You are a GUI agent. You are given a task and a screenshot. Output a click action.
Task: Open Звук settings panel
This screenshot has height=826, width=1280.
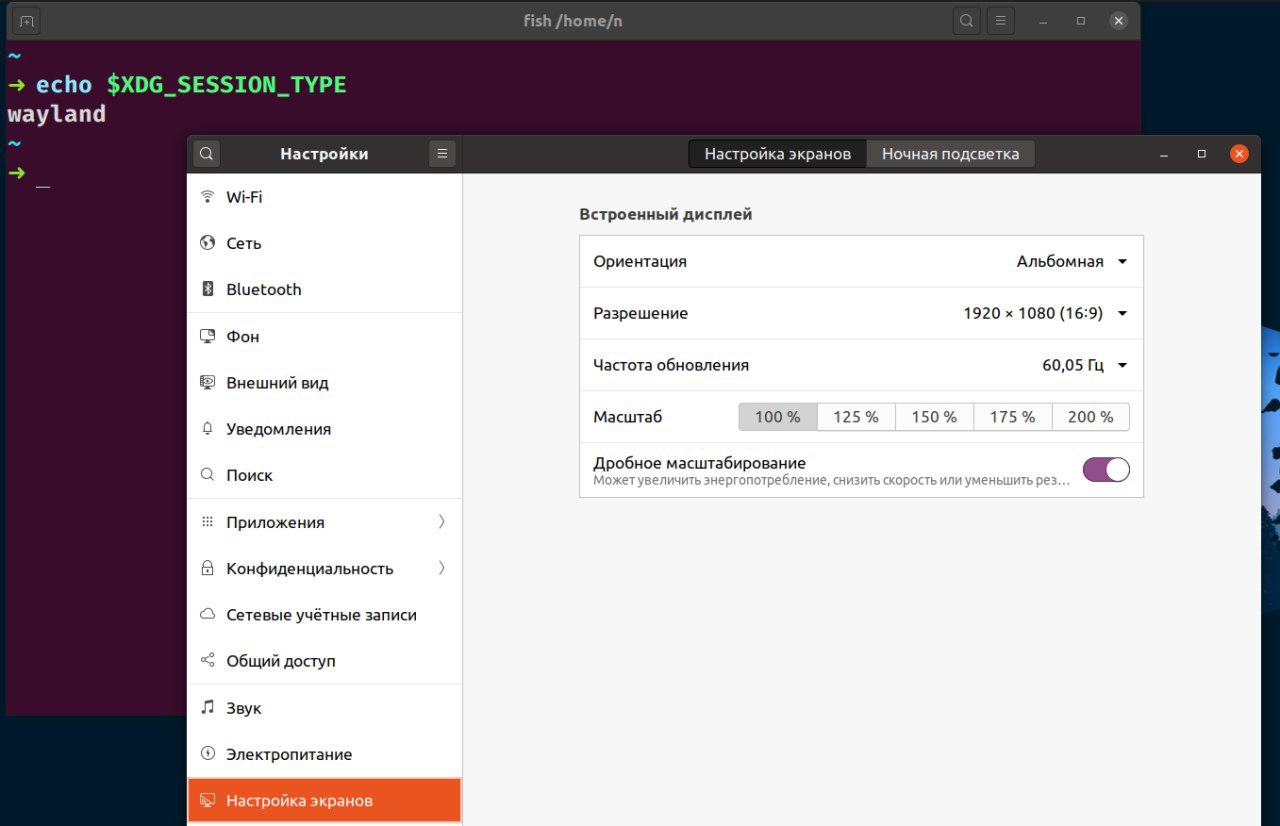[x=325, y=707]
